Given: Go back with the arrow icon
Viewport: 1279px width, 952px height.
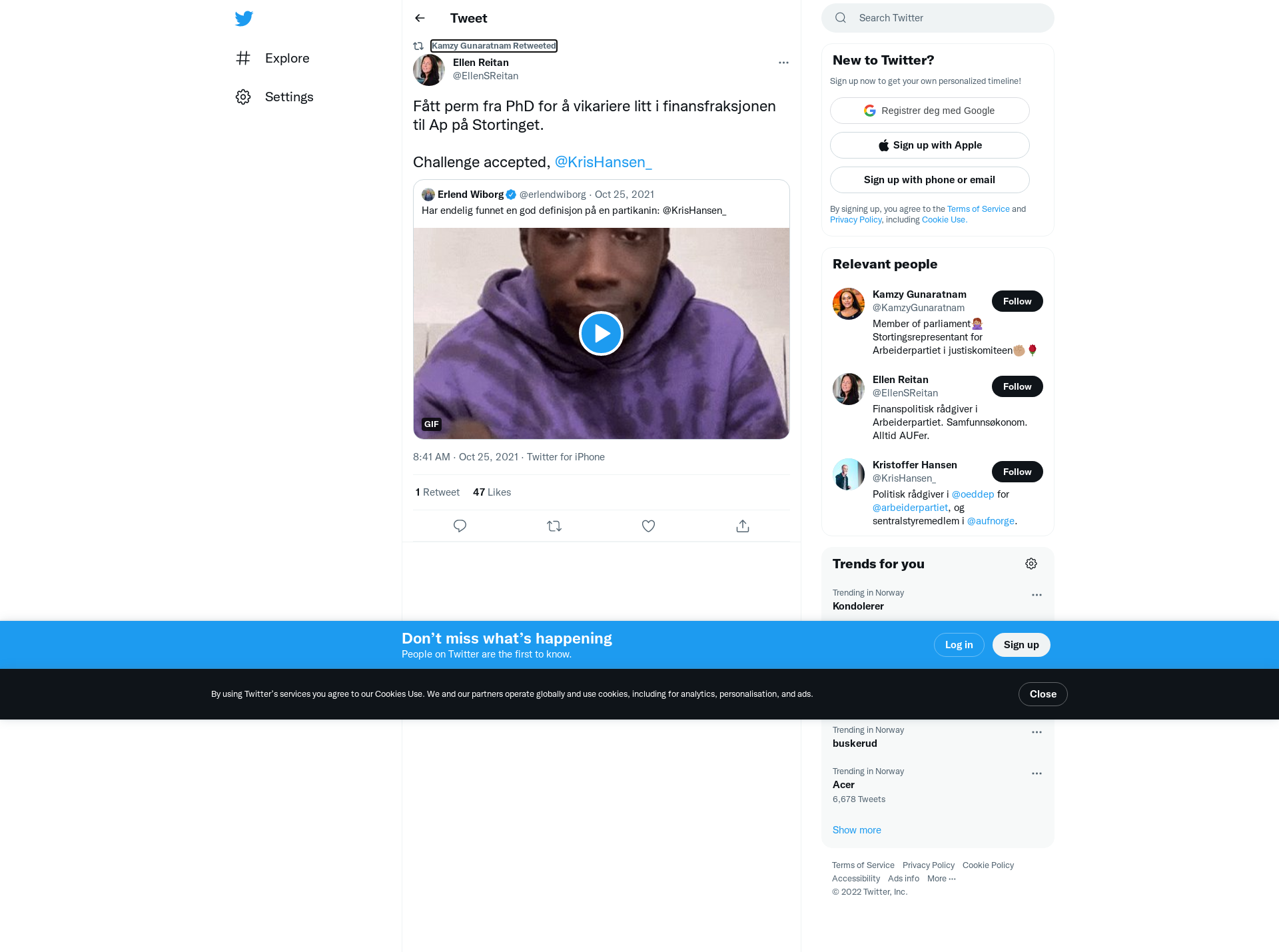Looking at the screenshot, I should click(420, 18).
